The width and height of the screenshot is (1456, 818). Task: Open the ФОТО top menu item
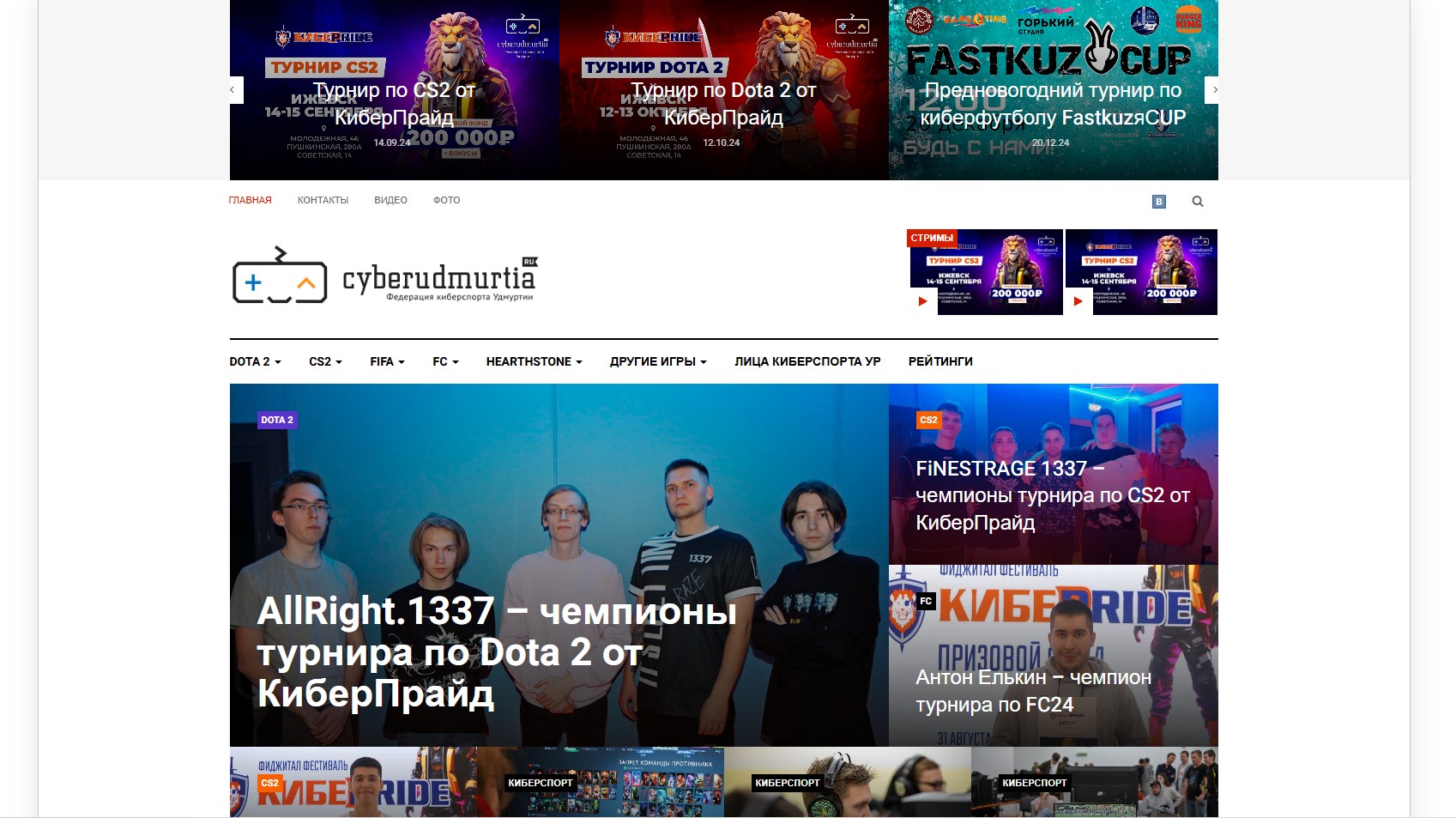coord(446,200)
